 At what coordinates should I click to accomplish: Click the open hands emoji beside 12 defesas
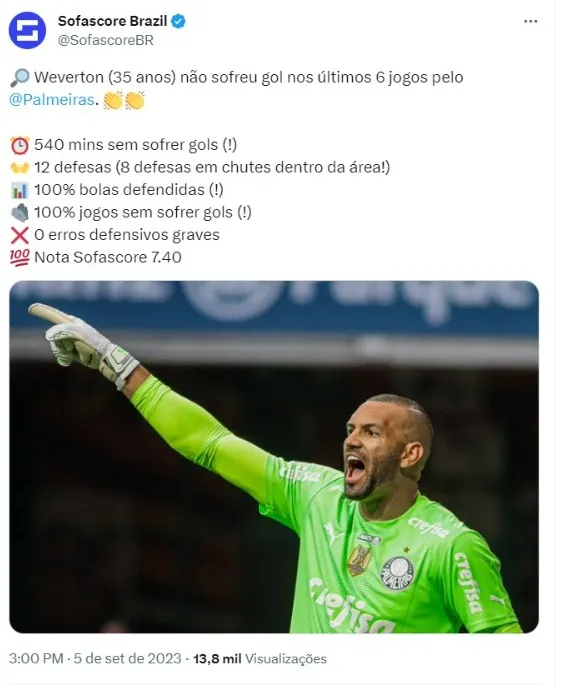(20, 168)
